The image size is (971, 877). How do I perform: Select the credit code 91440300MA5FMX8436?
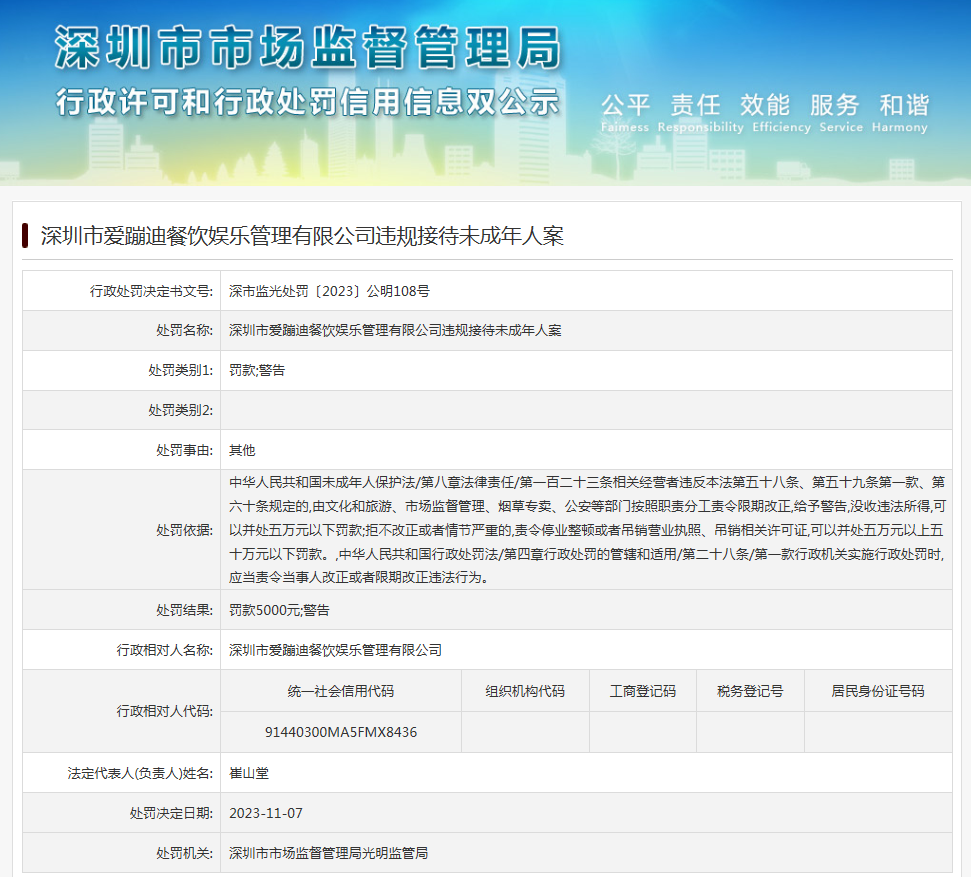coord(341,732)
